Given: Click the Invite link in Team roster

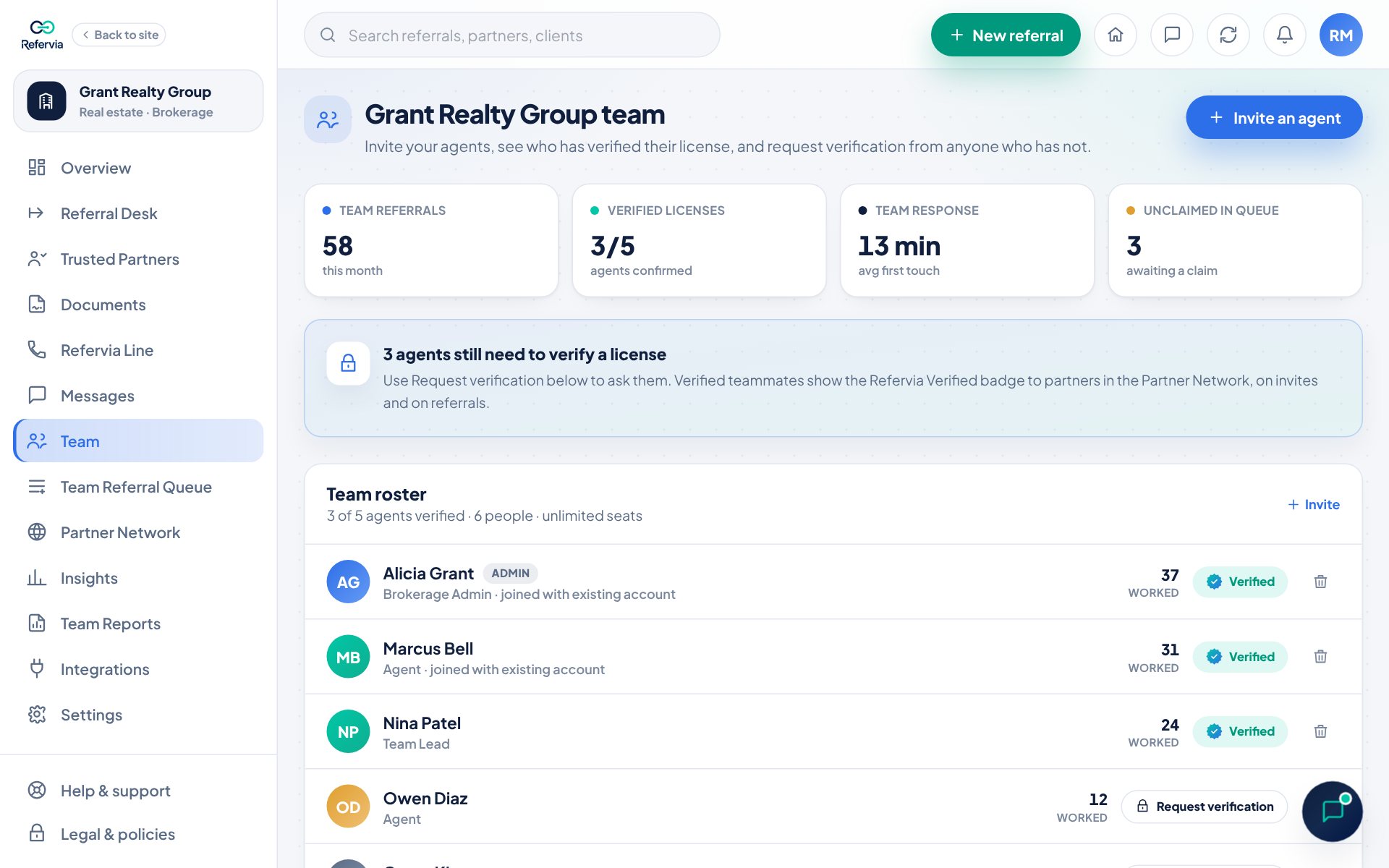Looking at the screenshot, I should 1314,504.
